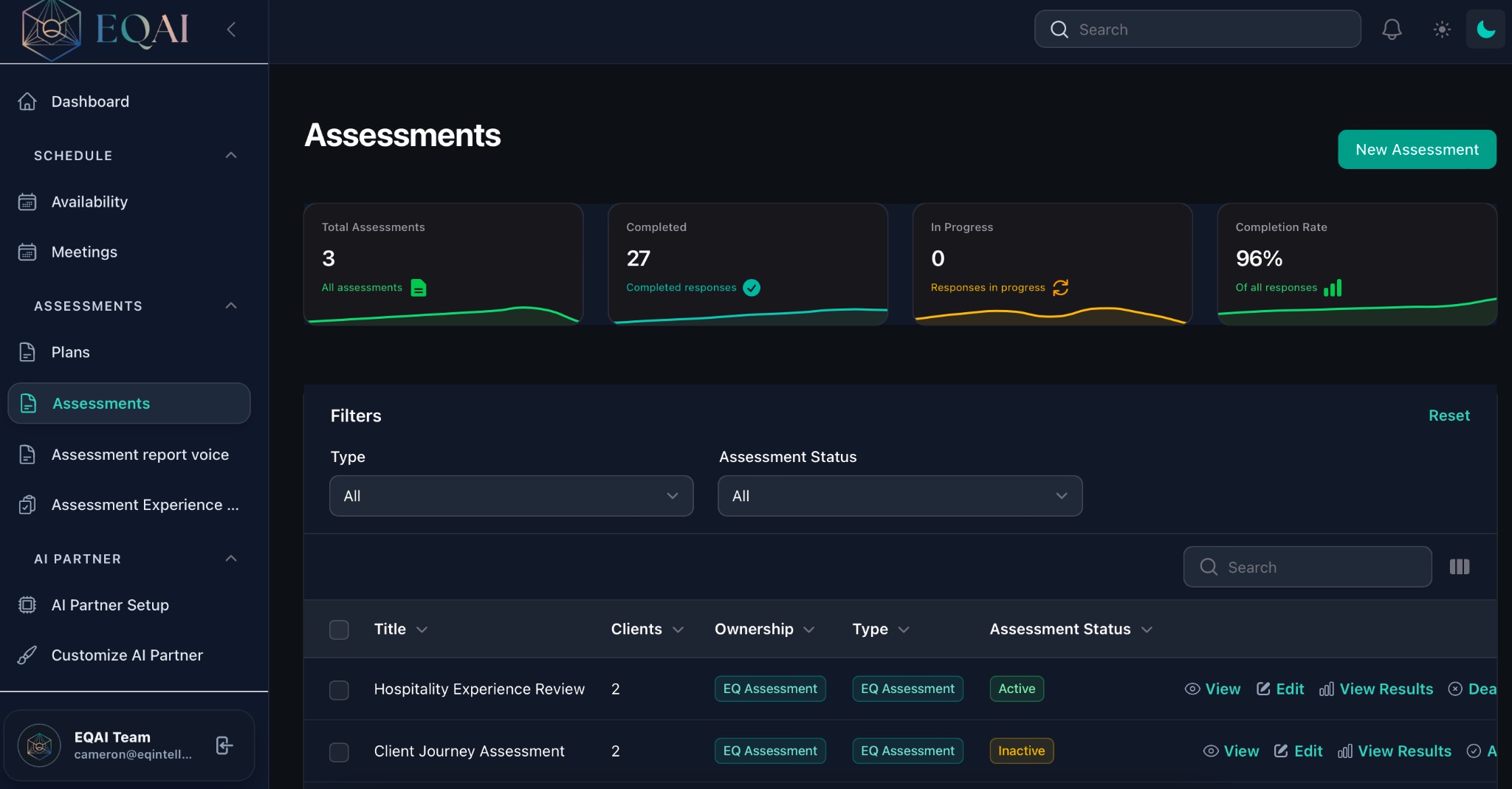
Task: Open the column visibility toggle icon
Action: pos(1460,567)
